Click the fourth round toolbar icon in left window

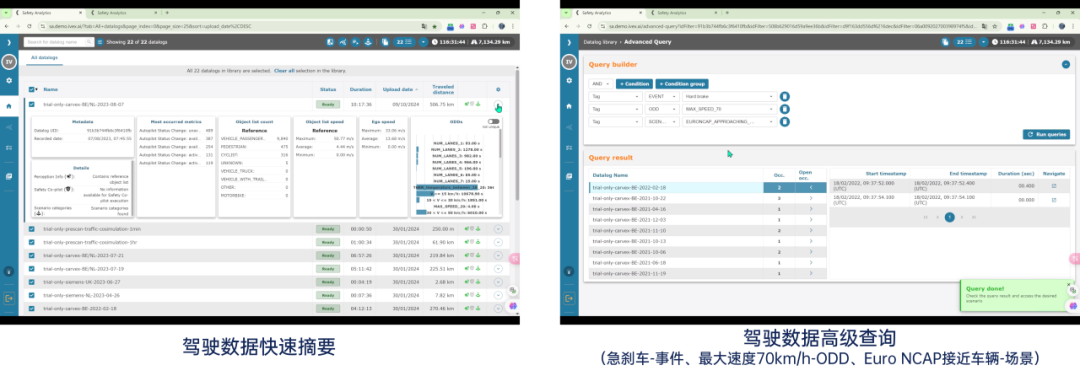pos(368,42)
